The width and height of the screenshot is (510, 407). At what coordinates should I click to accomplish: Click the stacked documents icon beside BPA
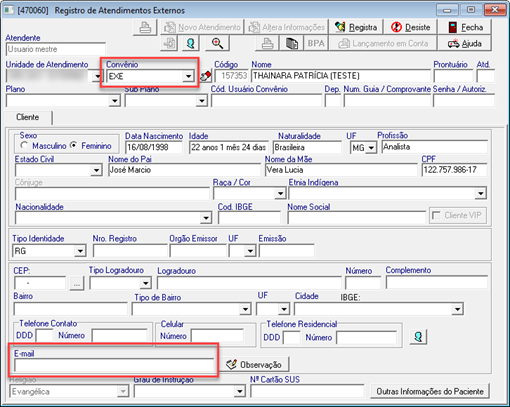coord(292,43)
